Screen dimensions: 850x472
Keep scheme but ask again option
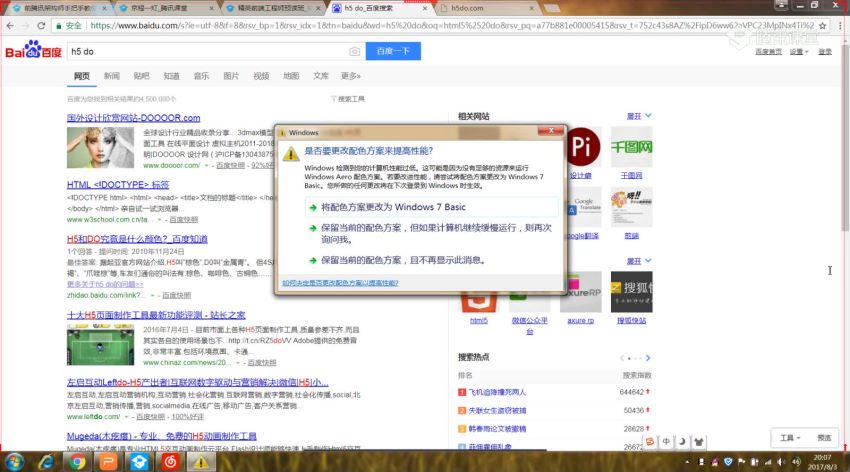432,234
